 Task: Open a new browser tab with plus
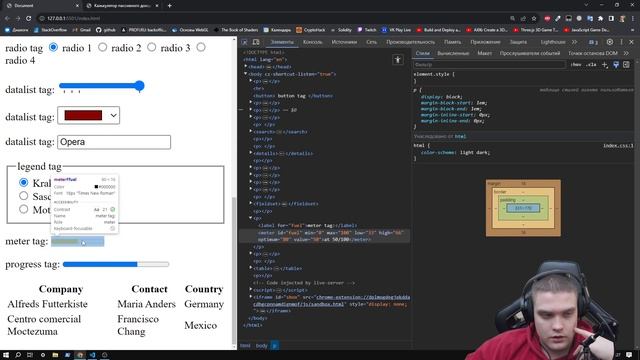coord(169,6)
